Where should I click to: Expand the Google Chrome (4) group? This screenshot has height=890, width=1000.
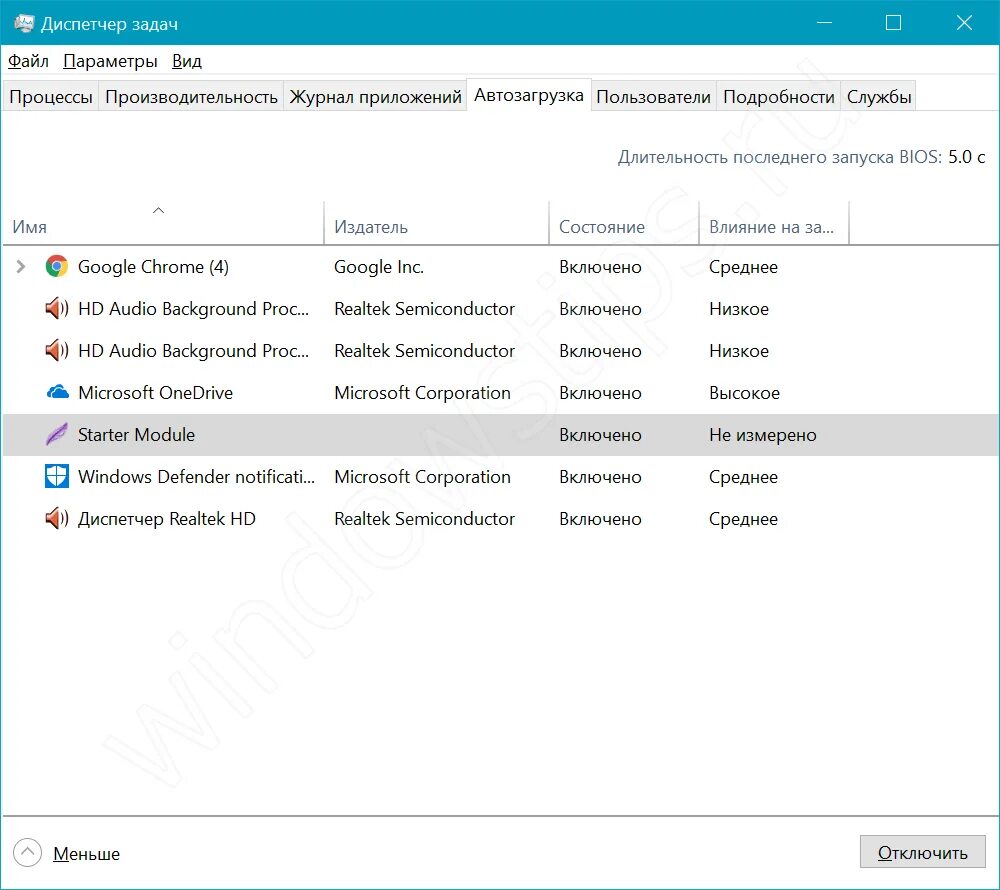pyautogui.click(x=21, y=266)
